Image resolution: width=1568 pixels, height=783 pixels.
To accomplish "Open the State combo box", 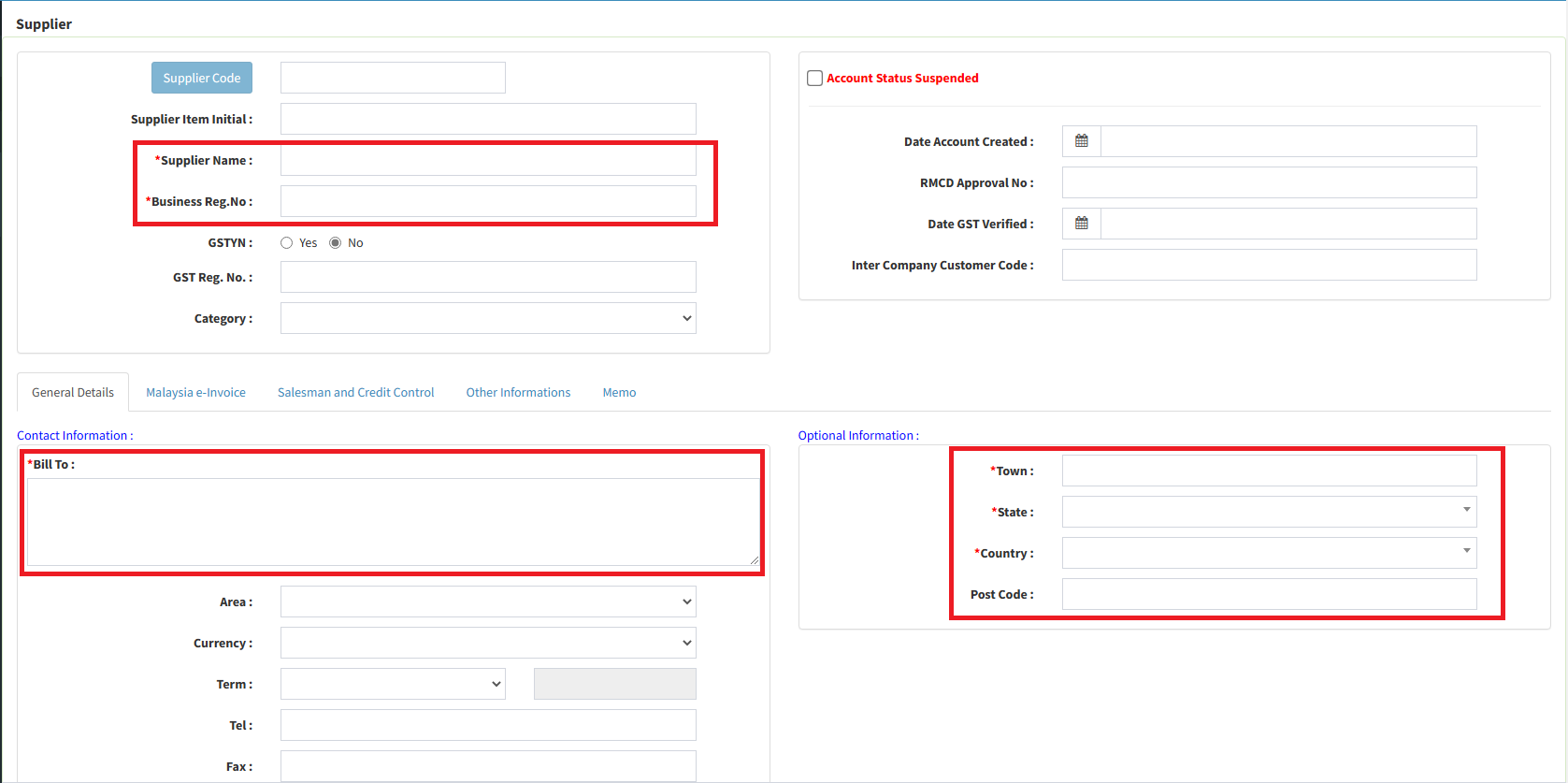I will point(1269,512).
